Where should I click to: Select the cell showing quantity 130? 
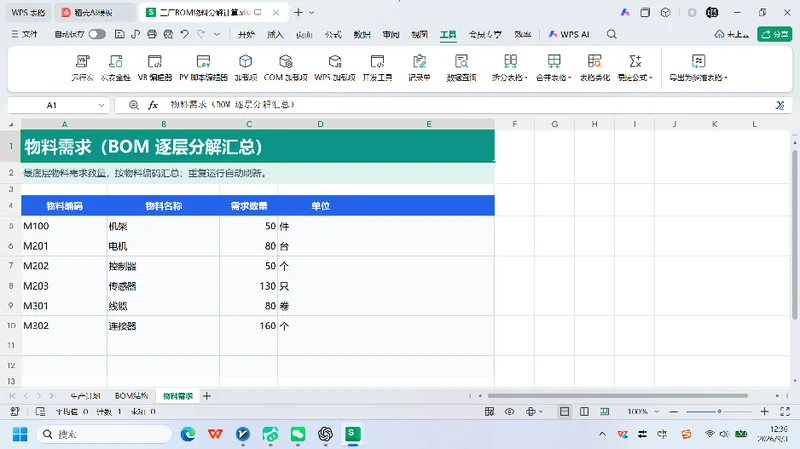tap(248, 286)
